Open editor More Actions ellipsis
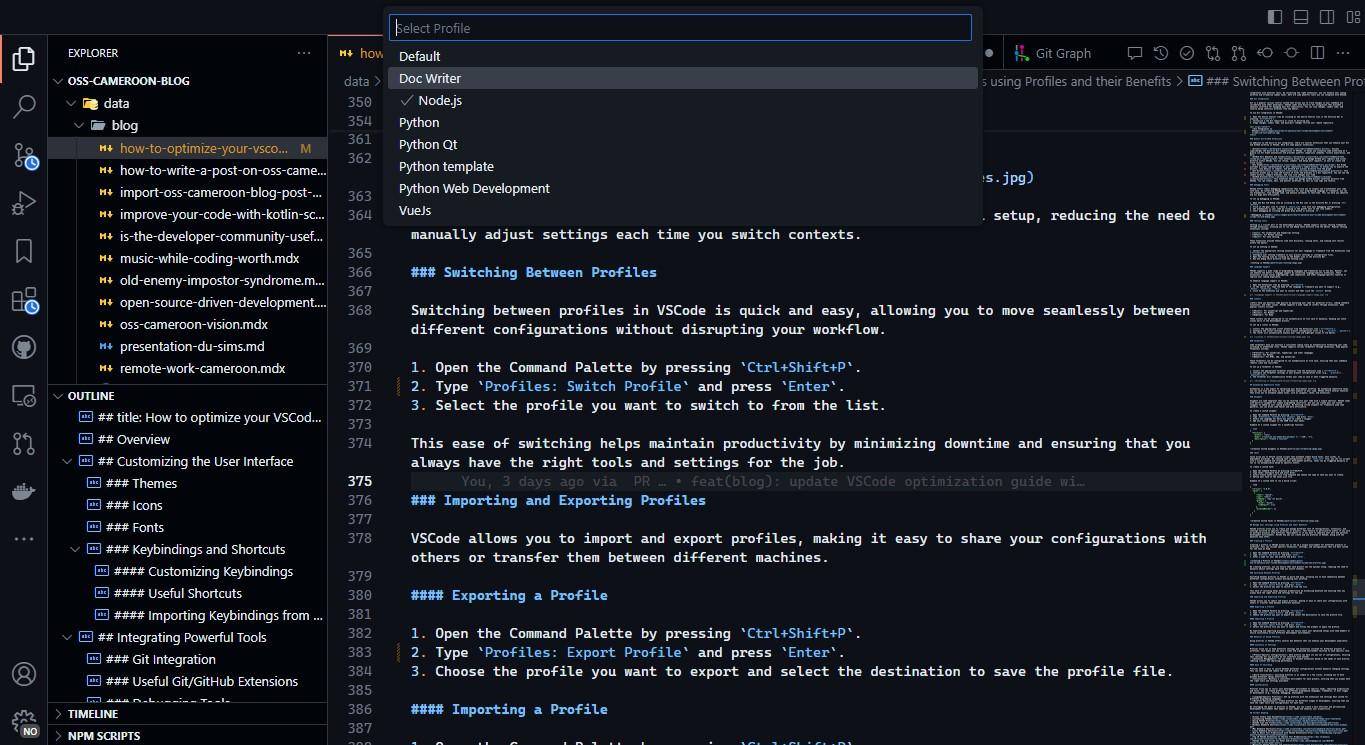The width and height of the screenshot is (1365, 745). (x=1343, y=53)
